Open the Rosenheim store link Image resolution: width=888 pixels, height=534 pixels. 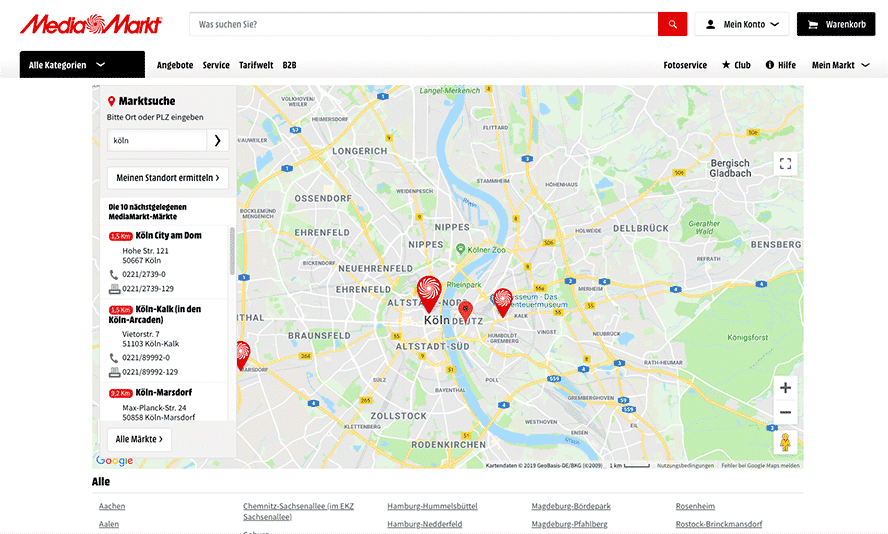tap(695, 506)
